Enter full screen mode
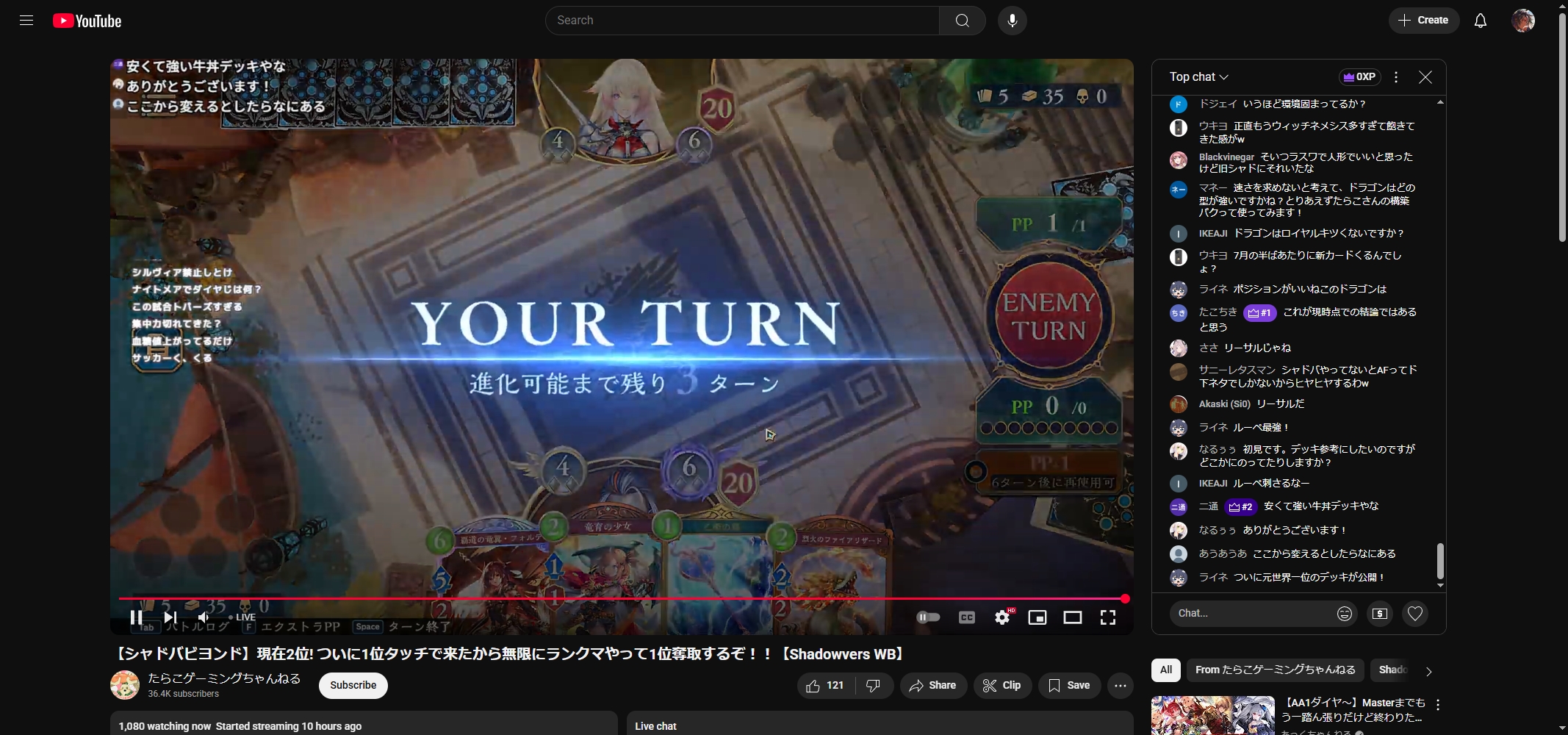This screenshot has width=1568, height=735. pyautogui.click(x=1108, y=617)
